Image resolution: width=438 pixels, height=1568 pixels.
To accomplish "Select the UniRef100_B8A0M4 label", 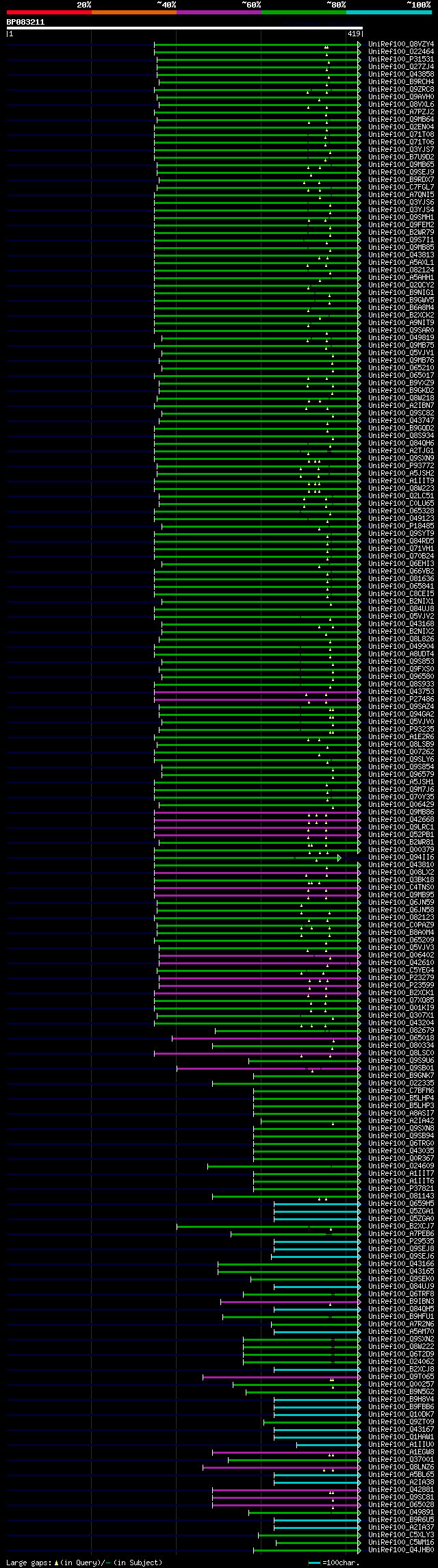I will [401, 933].
